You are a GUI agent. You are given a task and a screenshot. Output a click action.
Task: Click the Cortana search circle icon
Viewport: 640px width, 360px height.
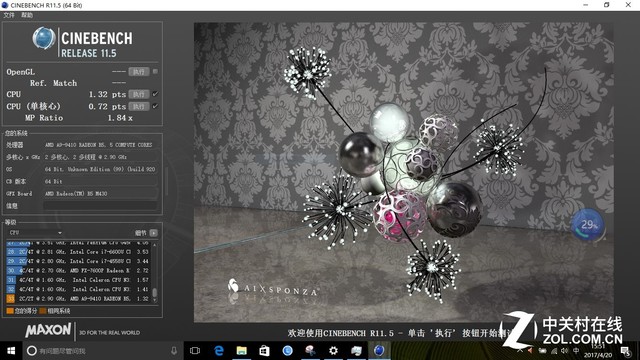point(31,351)
